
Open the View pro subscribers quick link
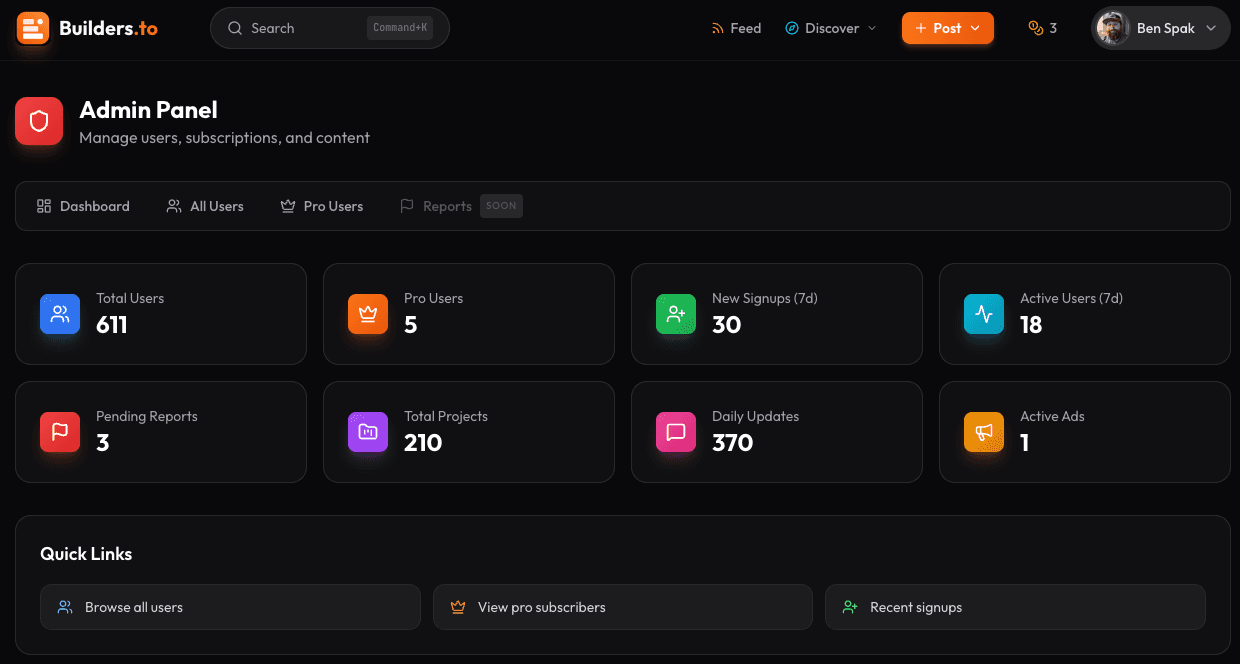(x=622, y=607)
